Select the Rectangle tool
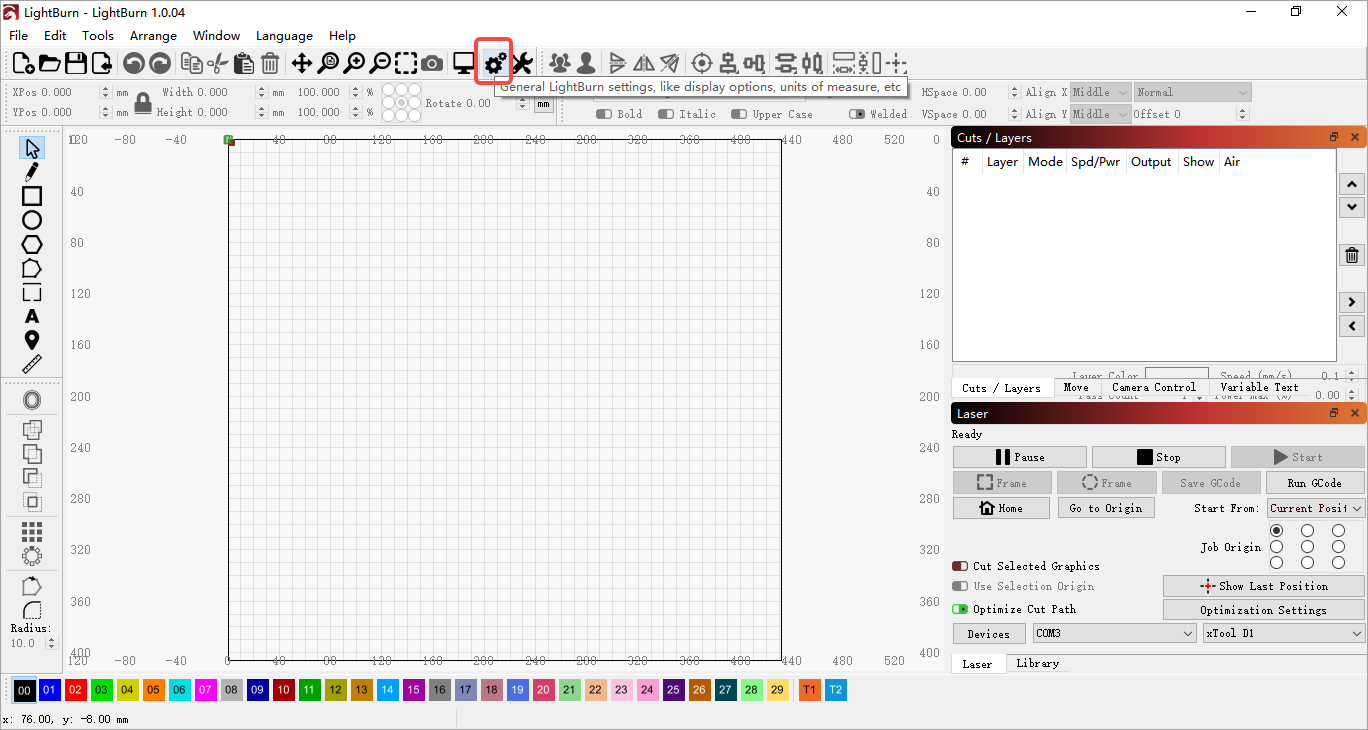Viewport: 1368px width, 730px height. [32, 196]
